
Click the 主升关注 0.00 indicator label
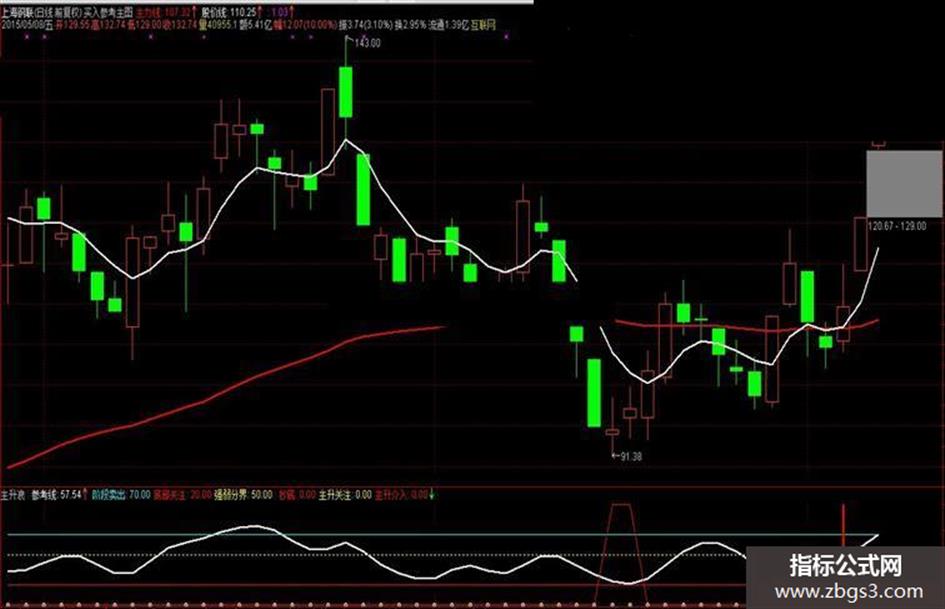(x=345, y=495)
